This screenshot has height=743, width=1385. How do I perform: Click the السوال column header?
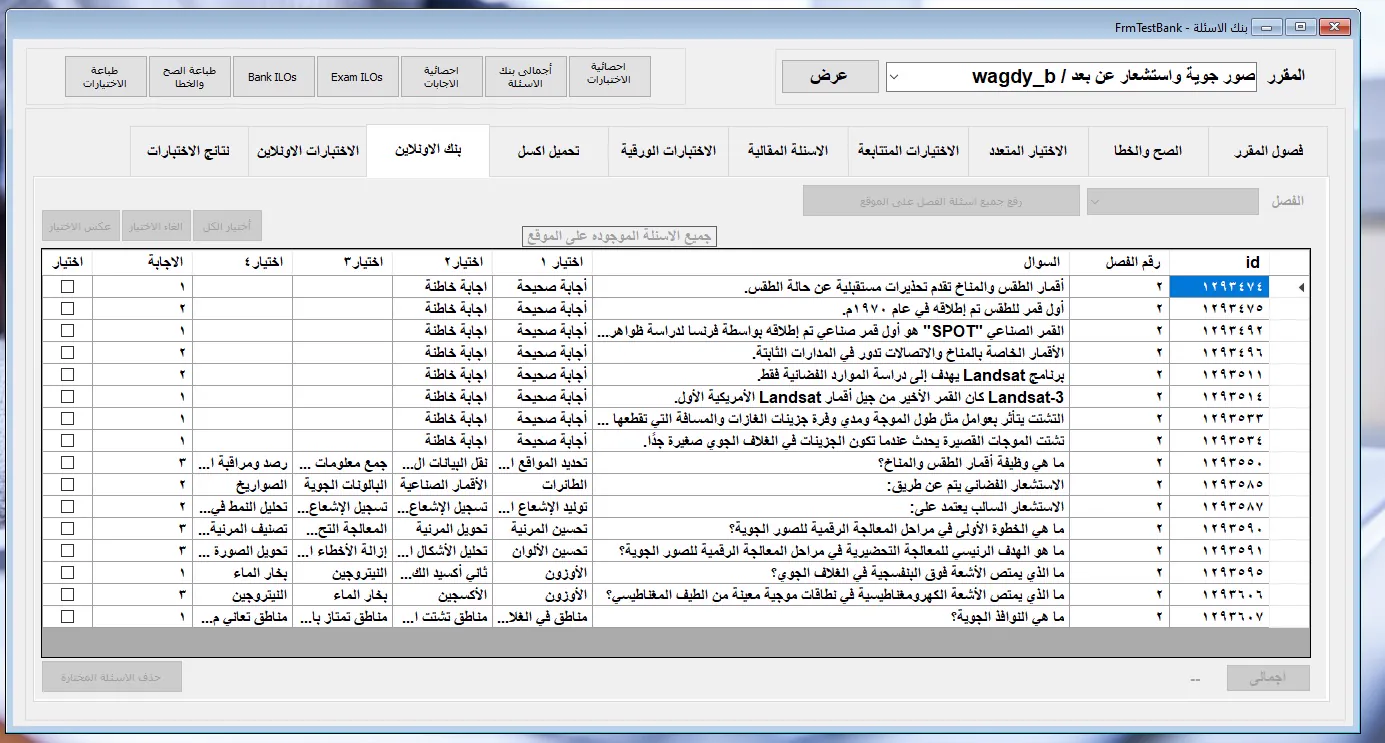click(x=831, y=262)
